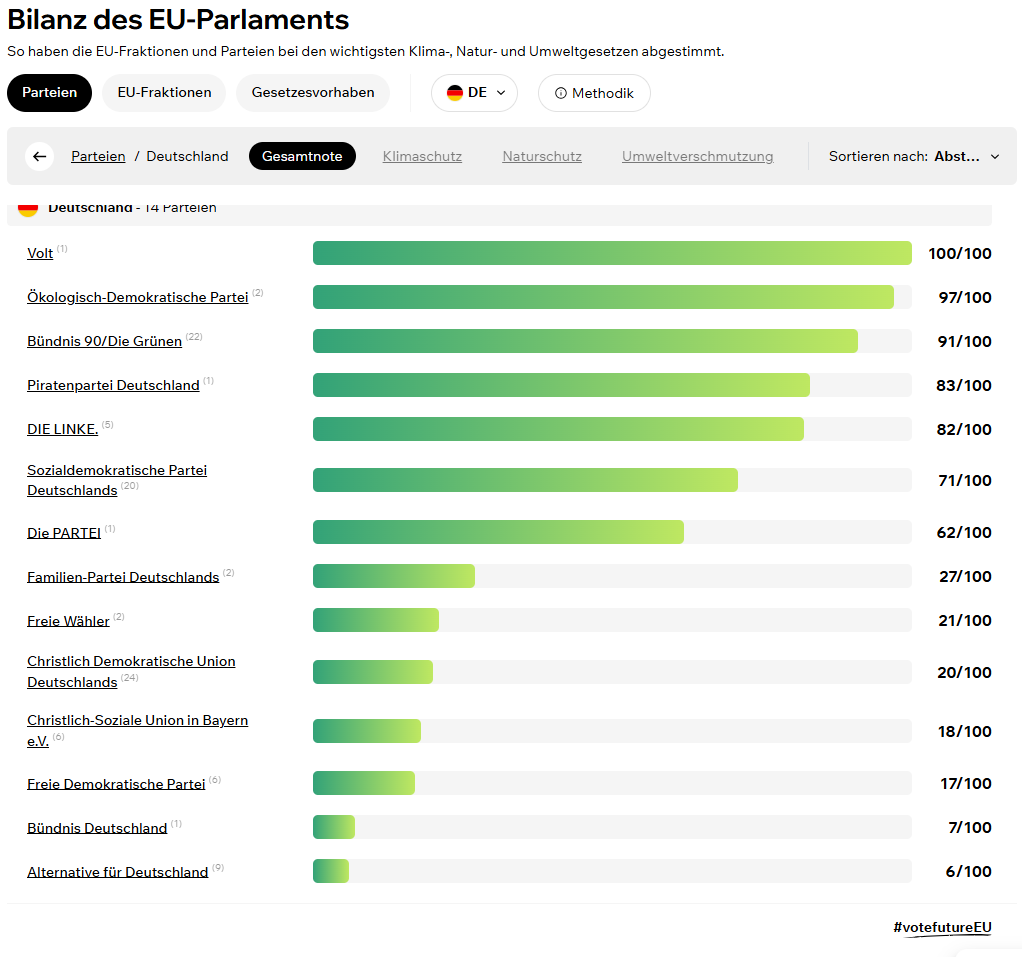
Task: Open the Naturschutz category
Action: tap(542, 156)
